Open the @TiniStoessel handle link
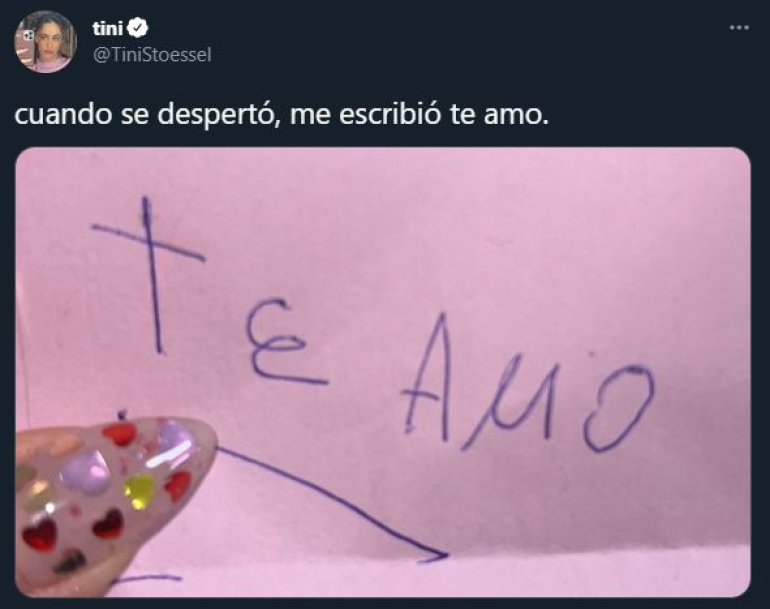Screen dimensions: 770x609 (x=152, y=55)
